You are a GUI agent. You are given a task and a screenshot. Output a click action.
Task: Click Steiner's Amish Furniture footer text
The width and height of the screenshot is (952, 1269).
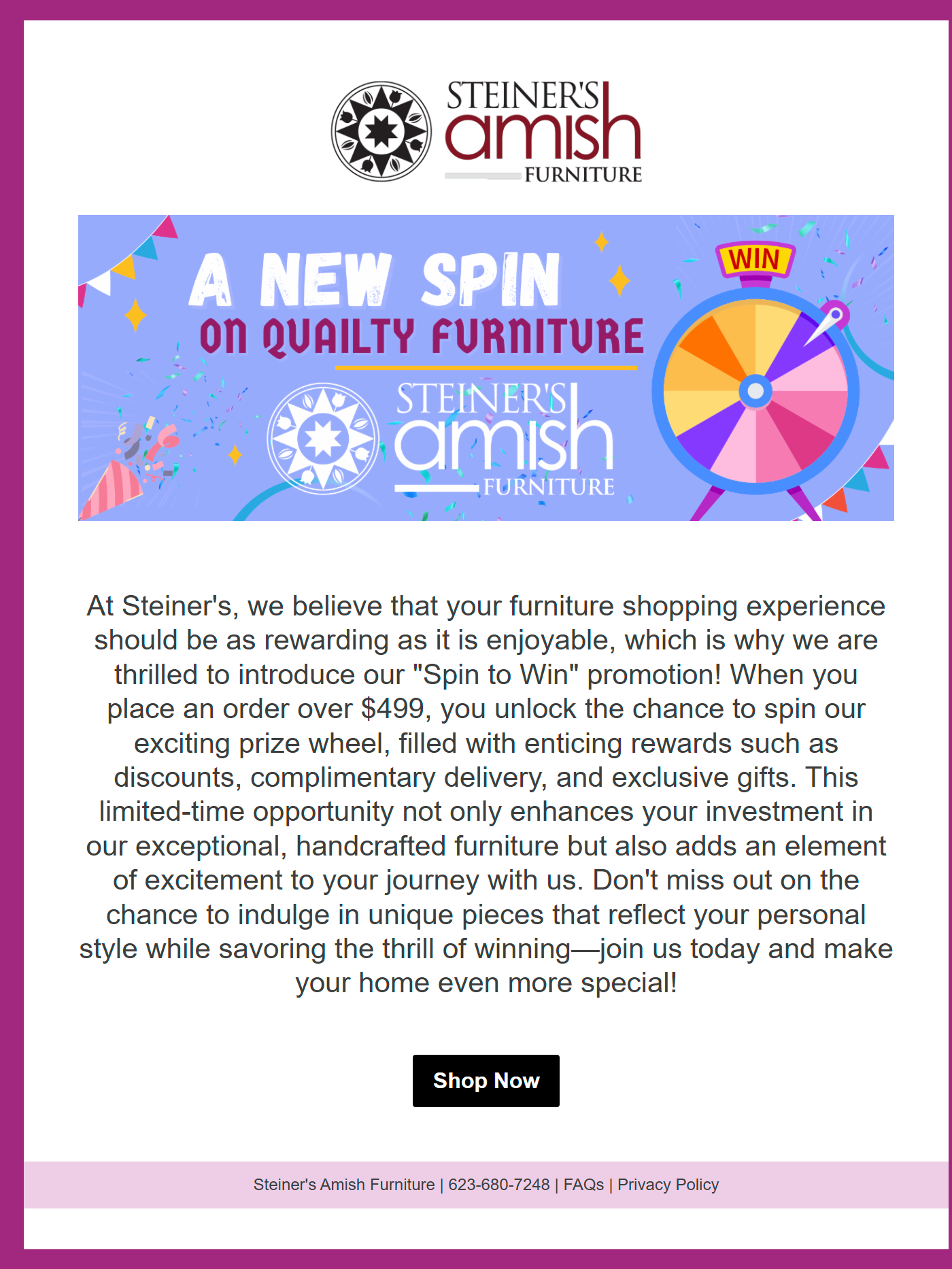(344, 1185)
